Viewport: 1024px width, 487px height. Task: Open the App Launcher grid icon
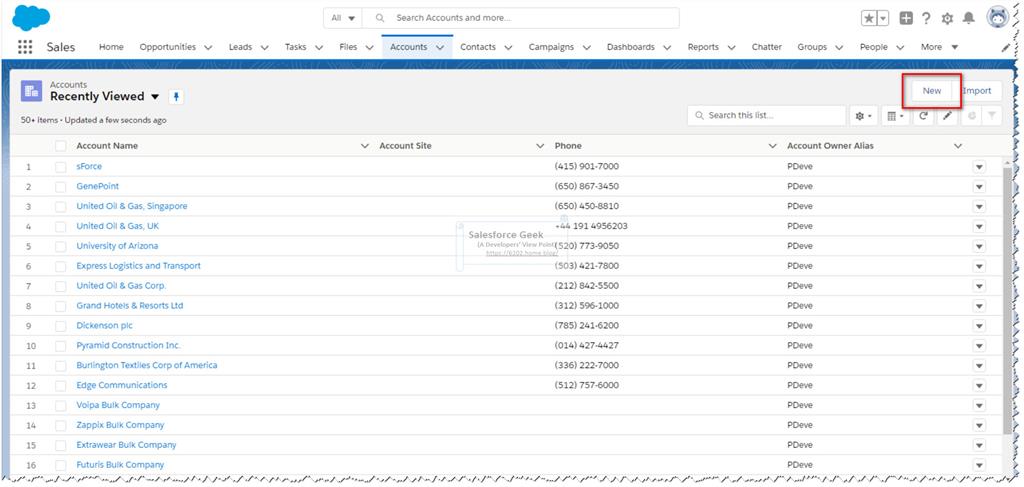click(x=25, y=47)
